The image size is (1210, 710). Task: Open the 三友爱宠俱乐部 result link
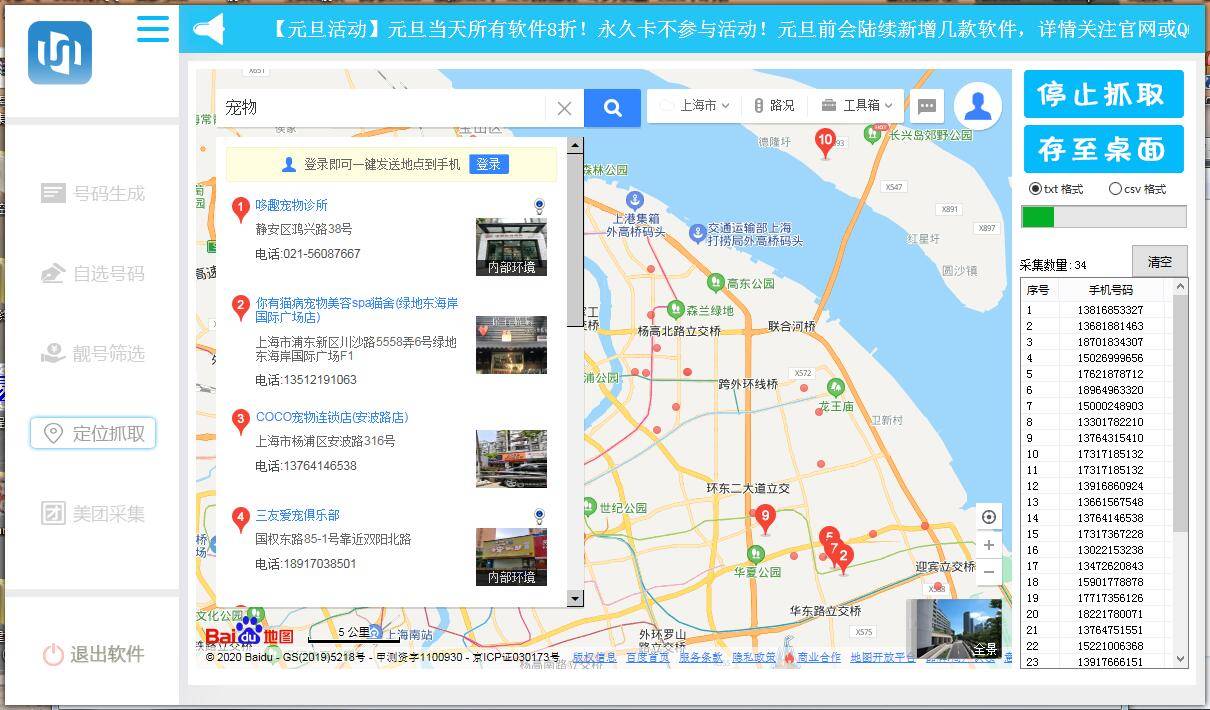297,515
